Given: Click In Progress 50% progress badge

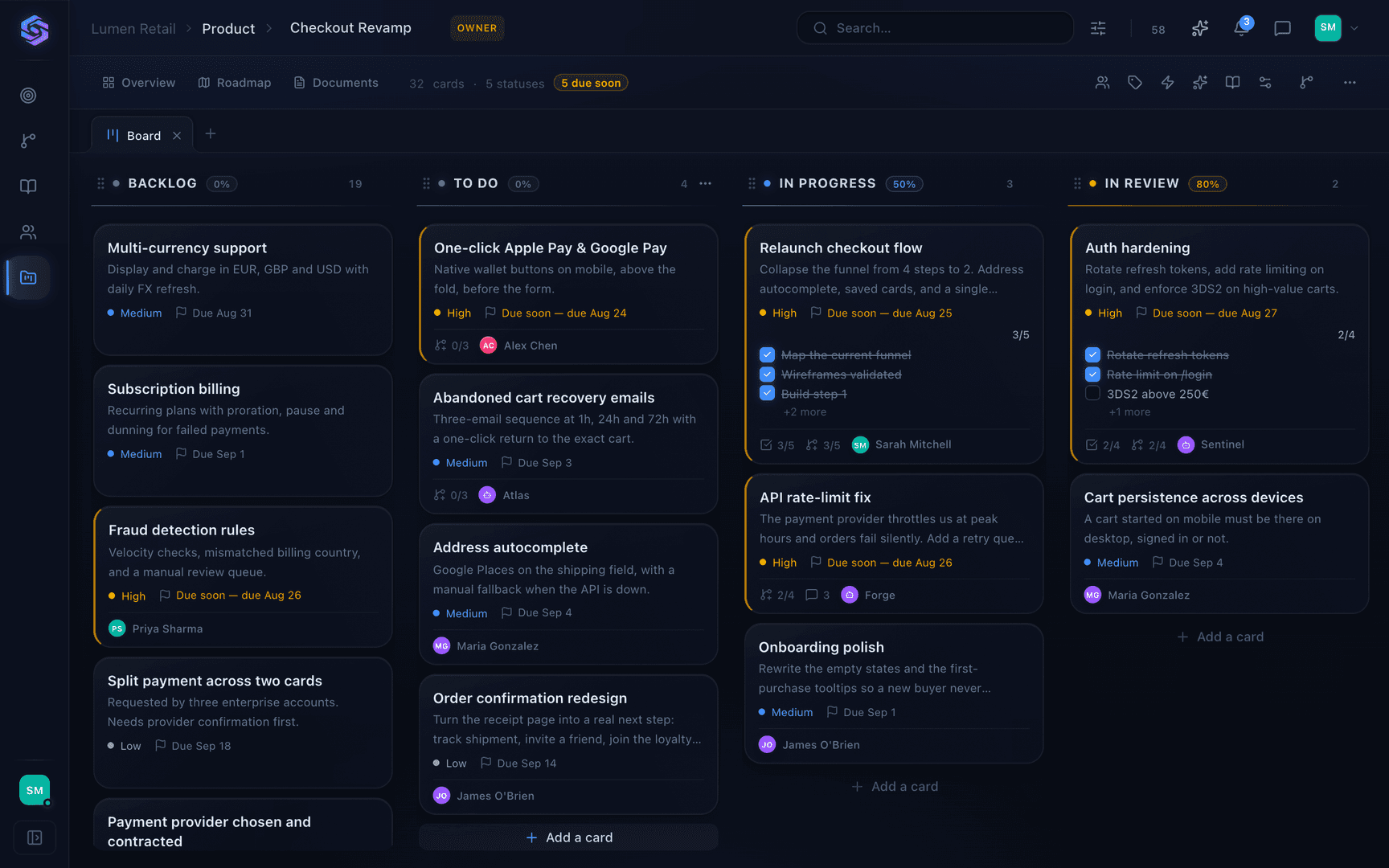Looking at the screenshot, I should (x=904, y=184).
